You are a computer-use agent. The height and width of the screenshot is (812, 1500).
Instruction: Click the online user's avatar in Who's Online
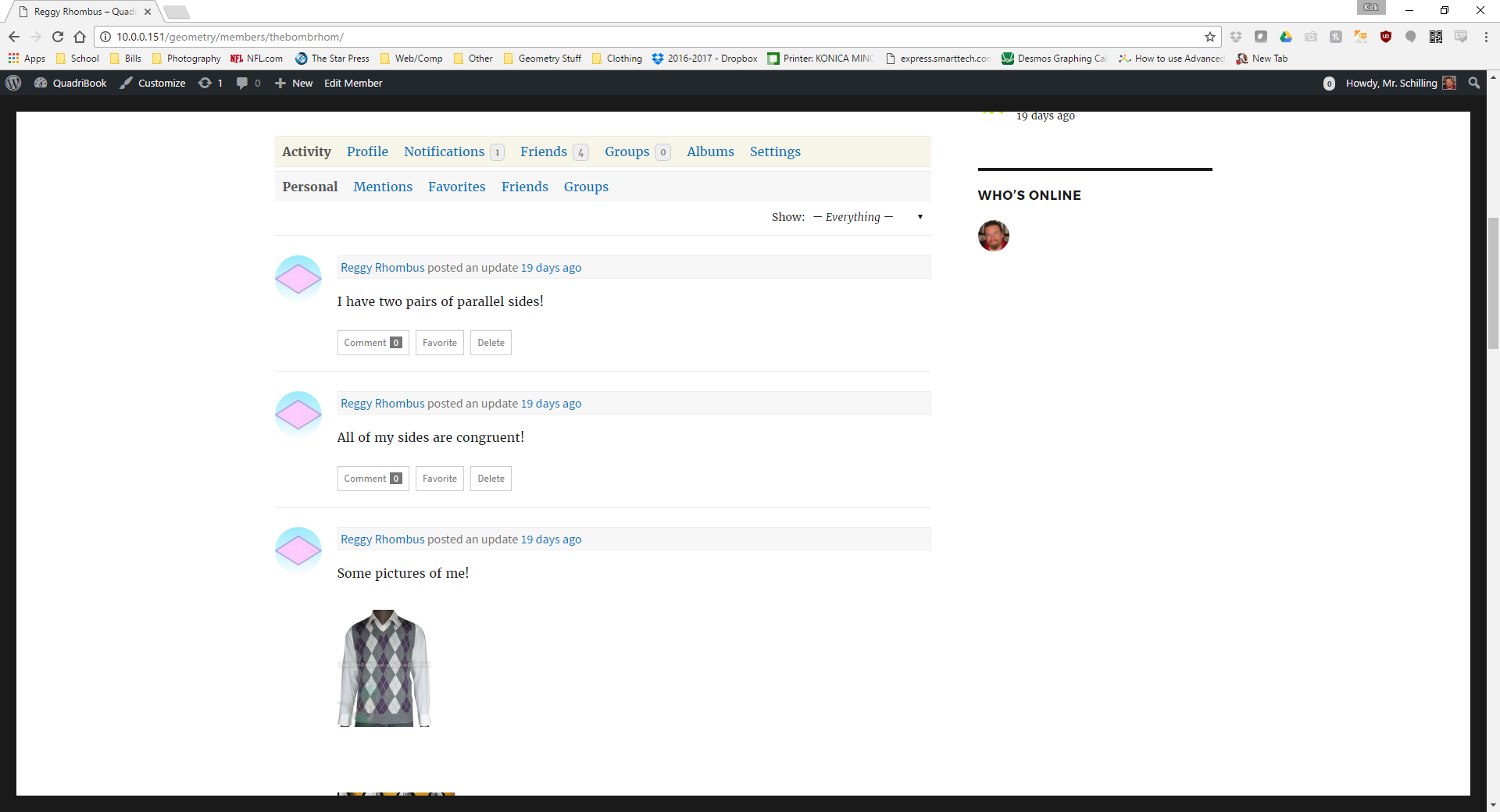993,236
